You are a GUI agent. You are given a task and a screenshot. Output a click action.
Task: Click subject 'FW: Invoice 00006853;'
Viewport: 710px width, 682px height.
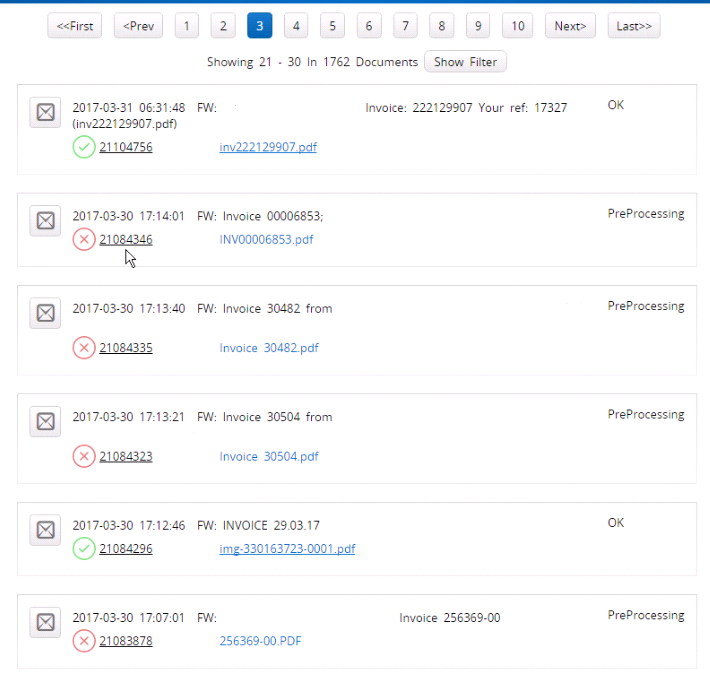tap(260, 216)
